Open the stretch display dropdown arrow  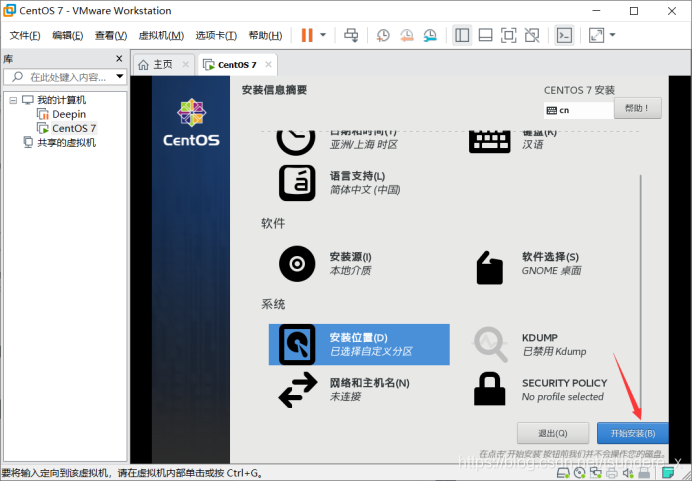tap(613, 35)
